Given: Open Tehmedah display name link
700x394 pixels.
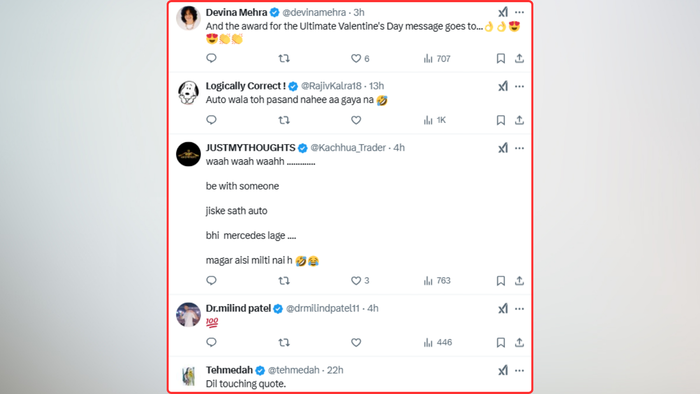Looking at the screenshot, I should click(x=229, y=370).
